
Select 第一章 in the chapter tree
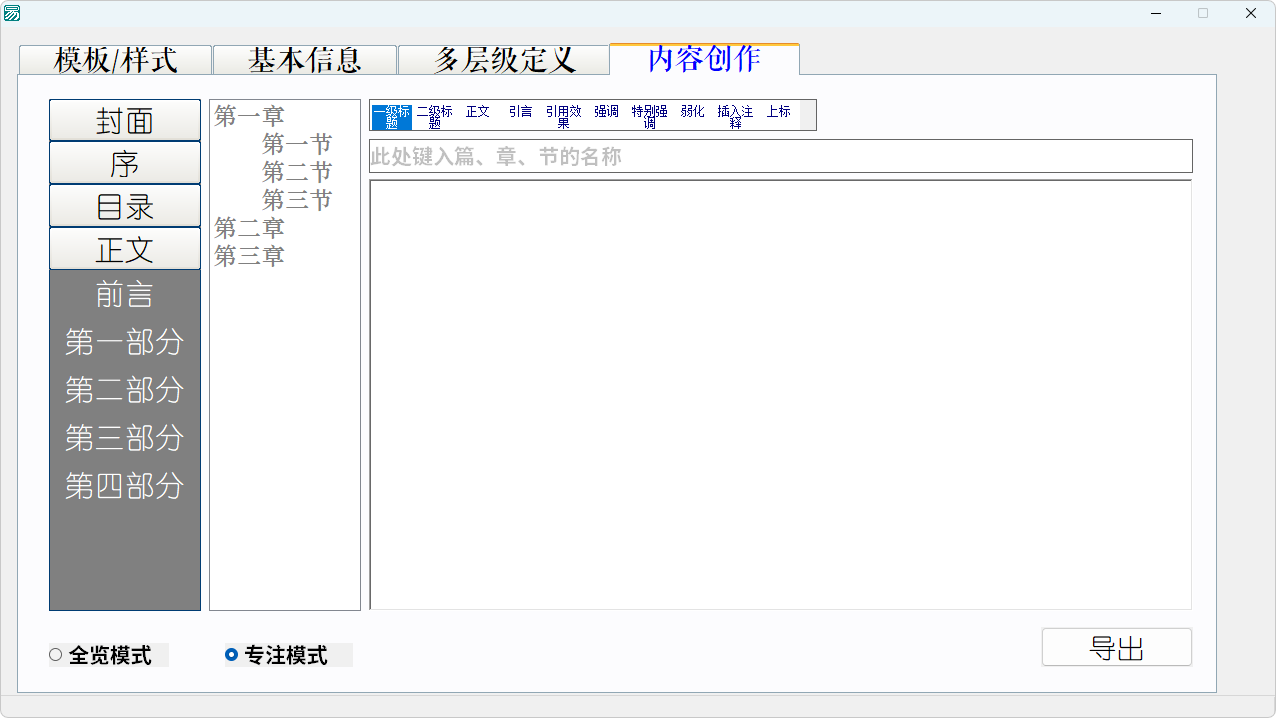tap(250, 117)
